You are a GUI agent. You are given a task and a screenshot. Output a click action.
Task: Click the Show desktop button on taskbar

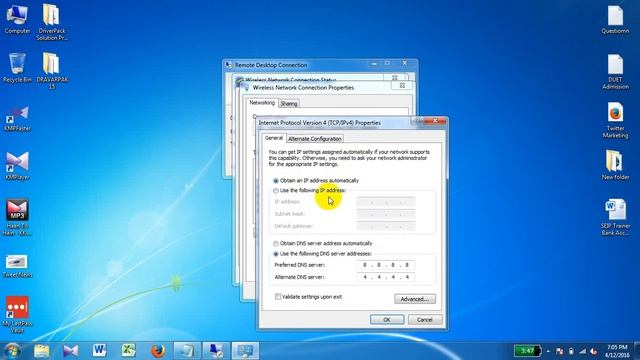[x=637, y=351]
